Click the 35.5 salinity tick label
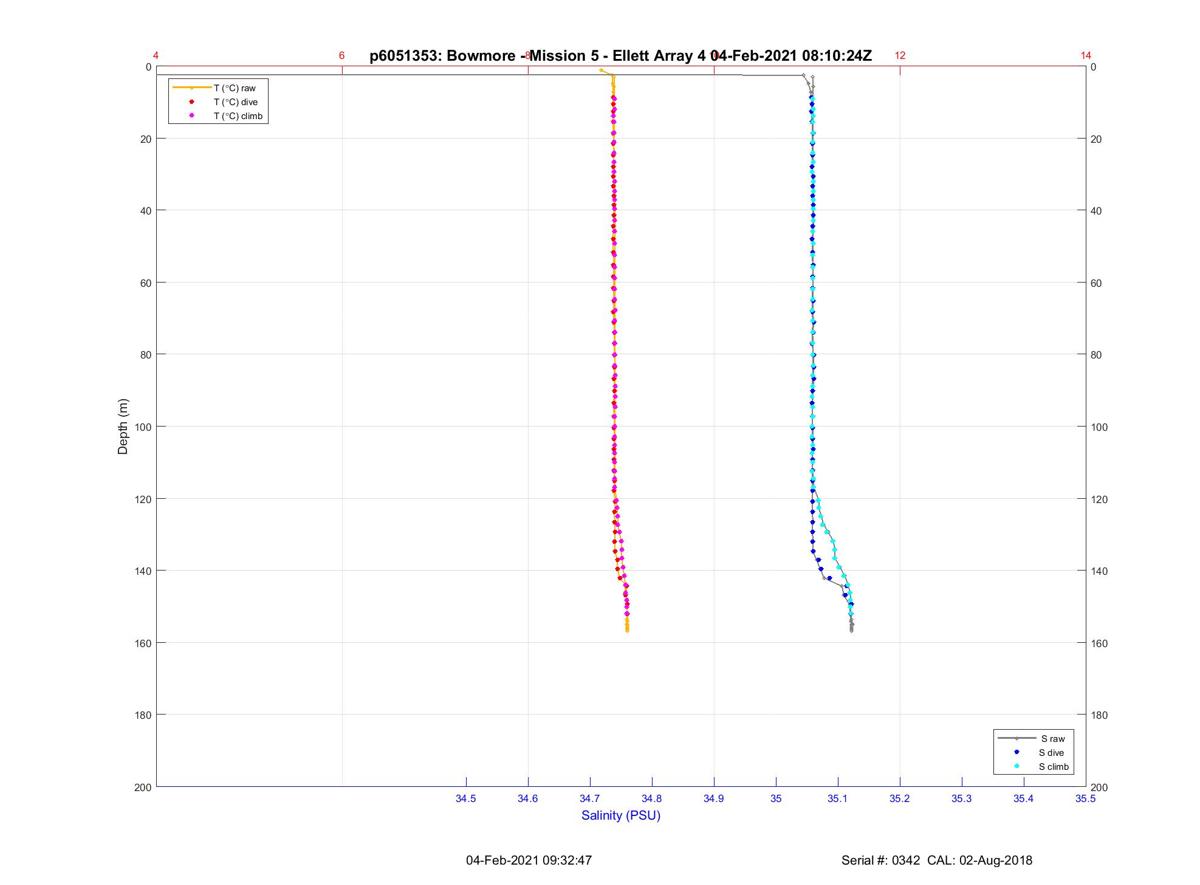Image resolution: width=1200 pixels, height=885 pixels. click(1086, 798)
